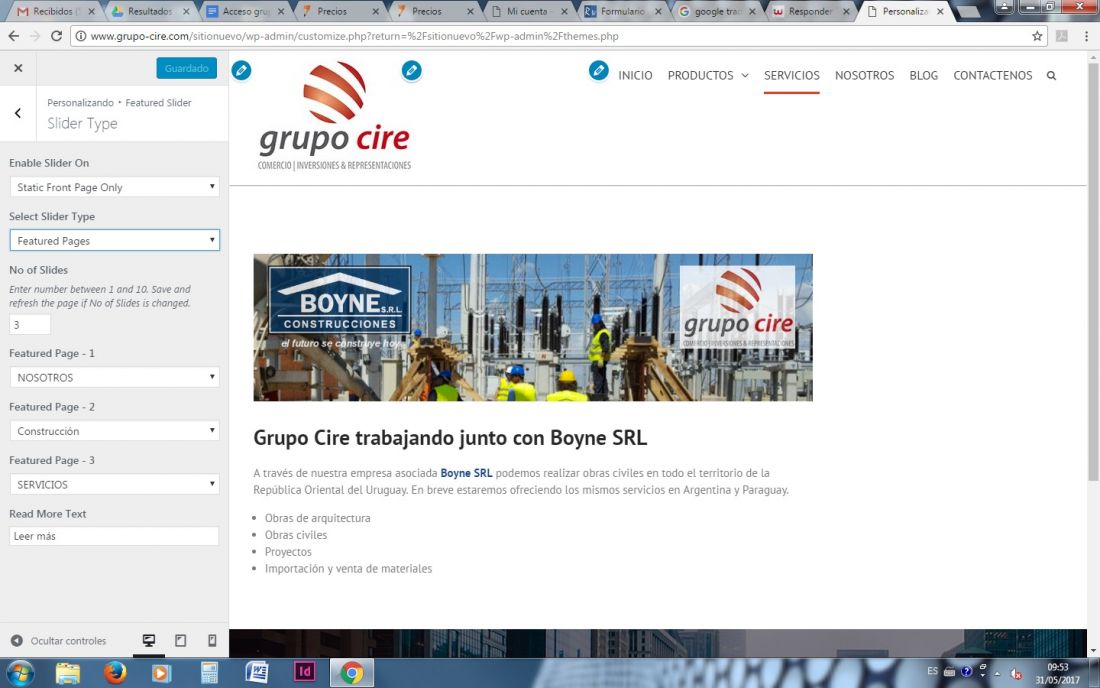Click the address bar URL
Viewport: 1100px width, 688px height.
[354, 36]
